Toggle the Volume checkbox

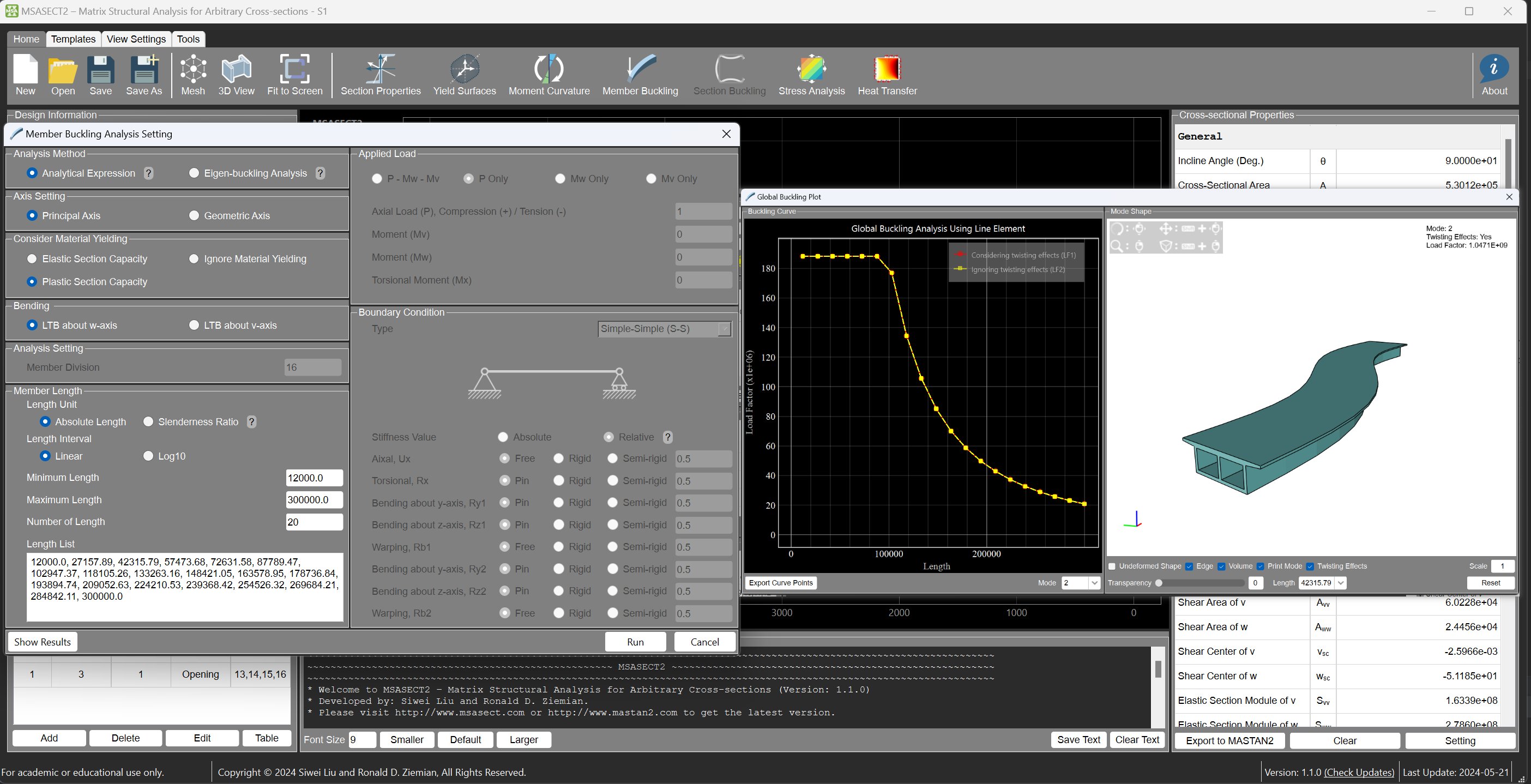pyautogui.click(x=1221, y=566)
